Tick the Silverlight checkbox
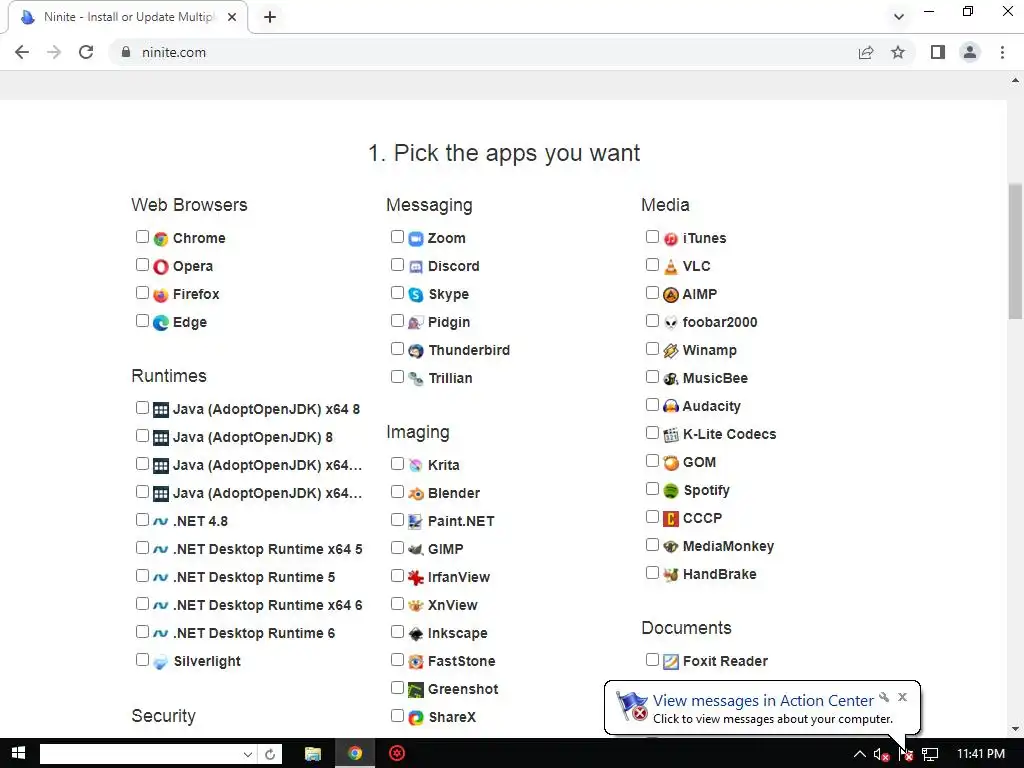Screen dimensions: 1024x768 pos(142,659)
